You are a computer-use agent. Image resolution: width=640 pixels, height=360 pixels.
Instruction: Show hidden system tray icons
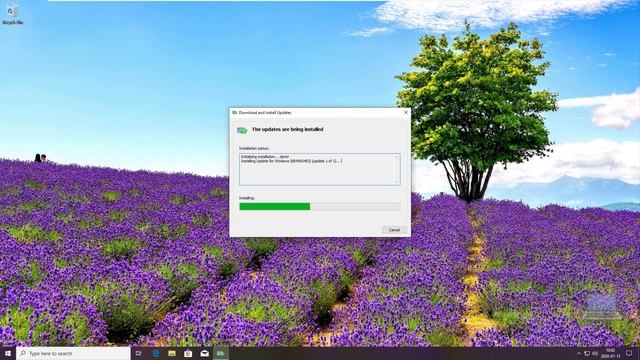click(579, 353)
